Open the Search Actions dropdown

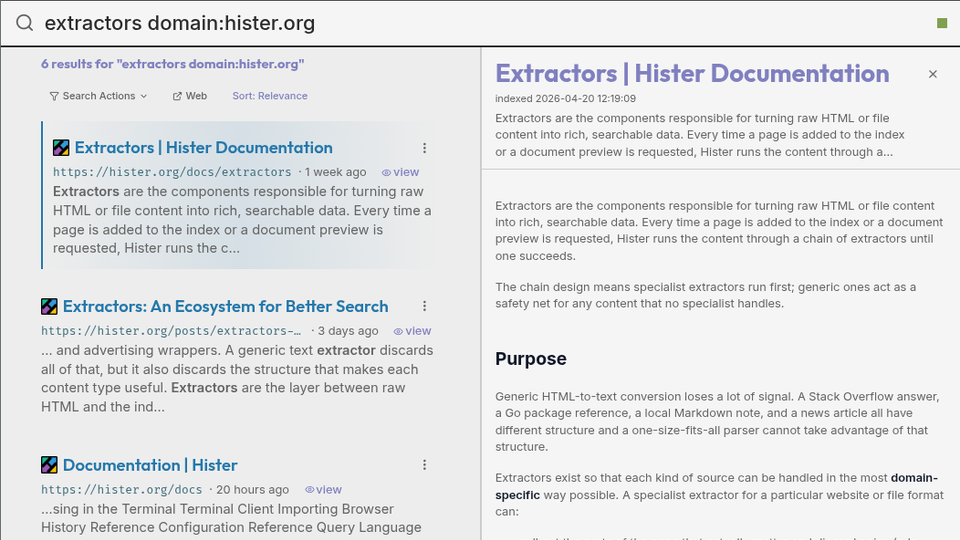99,96
